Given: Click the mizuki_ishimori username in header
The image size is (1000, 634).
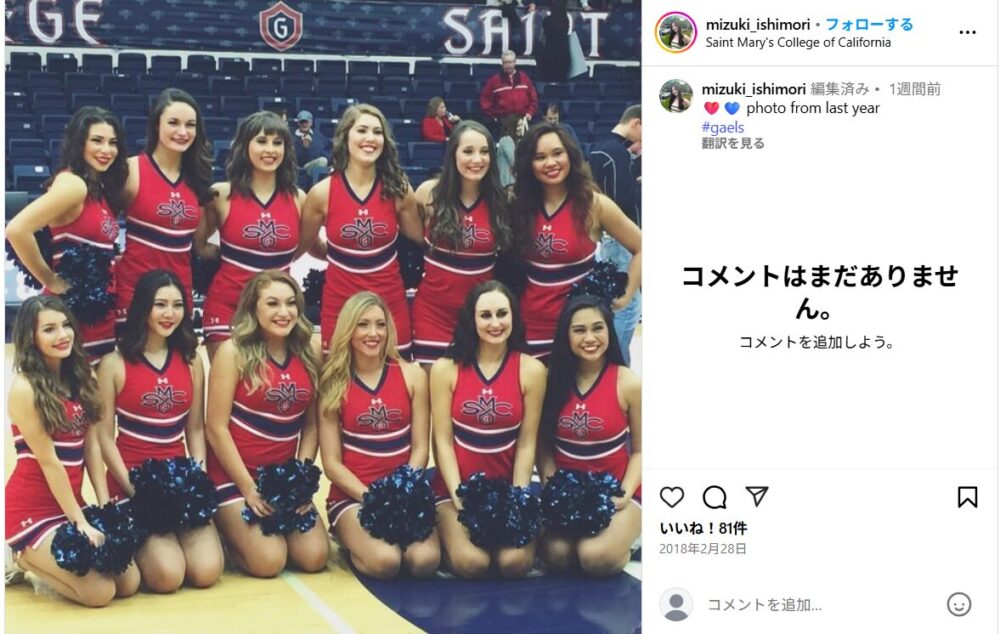Looking at the screenshot, I should [x=758, y=24].
